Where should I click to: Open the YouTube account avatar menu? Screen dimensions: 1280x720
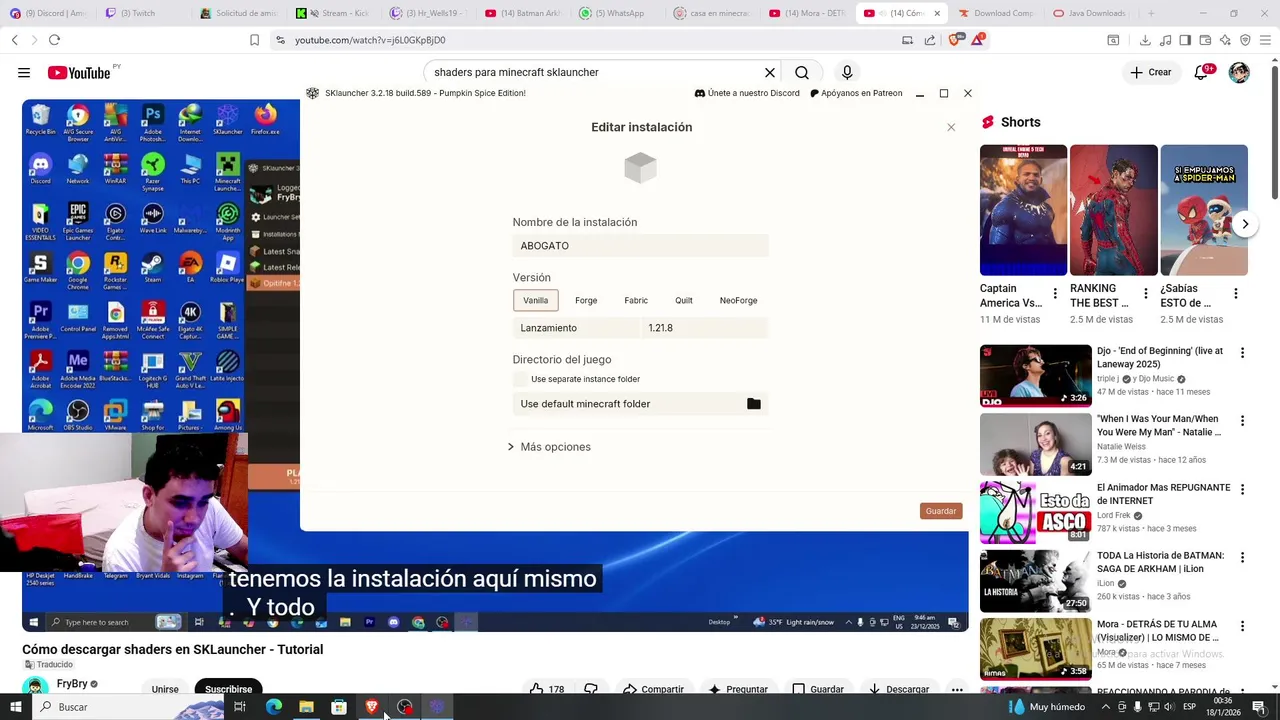tap(1239, 73)
